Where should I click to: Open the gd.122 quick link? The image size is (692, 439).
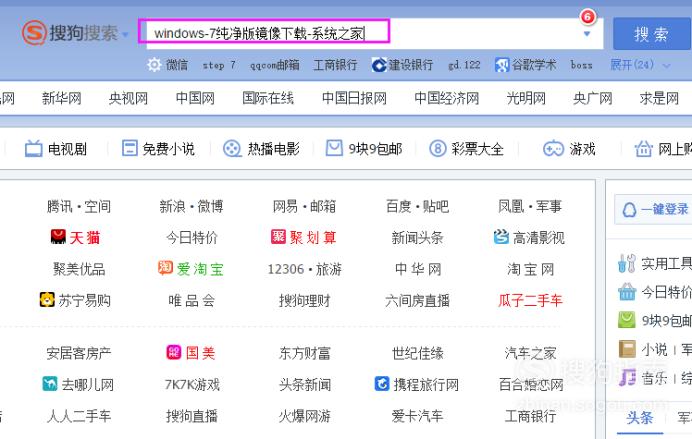464,65
